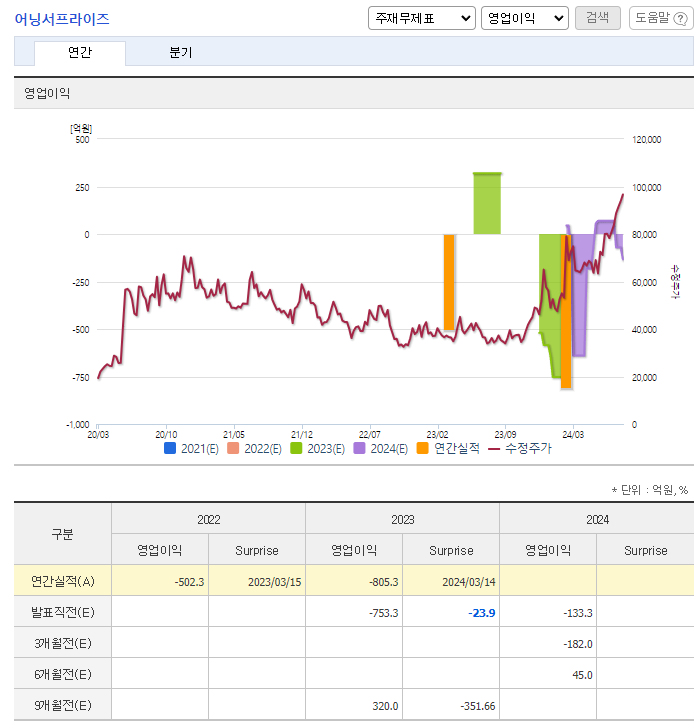Click the 45.0 value cell

pyautogui.click(x=548, y=674)
